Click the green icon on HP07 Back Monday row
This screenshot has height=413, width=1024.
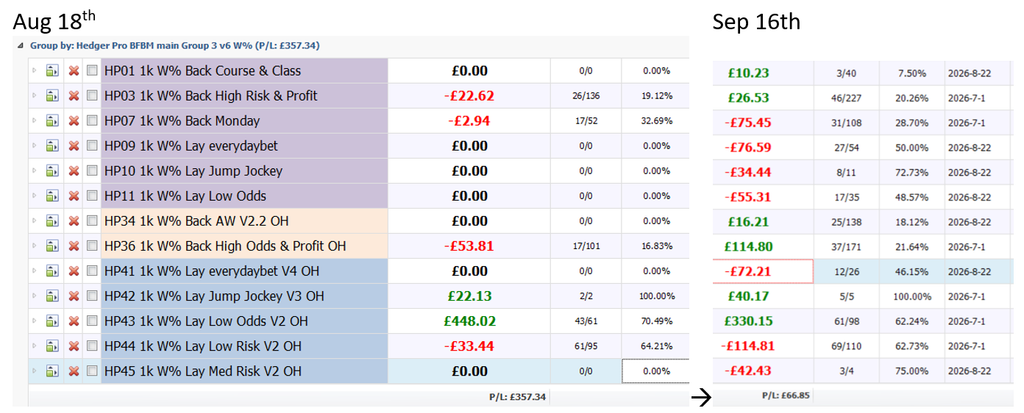tap(52, 121)
